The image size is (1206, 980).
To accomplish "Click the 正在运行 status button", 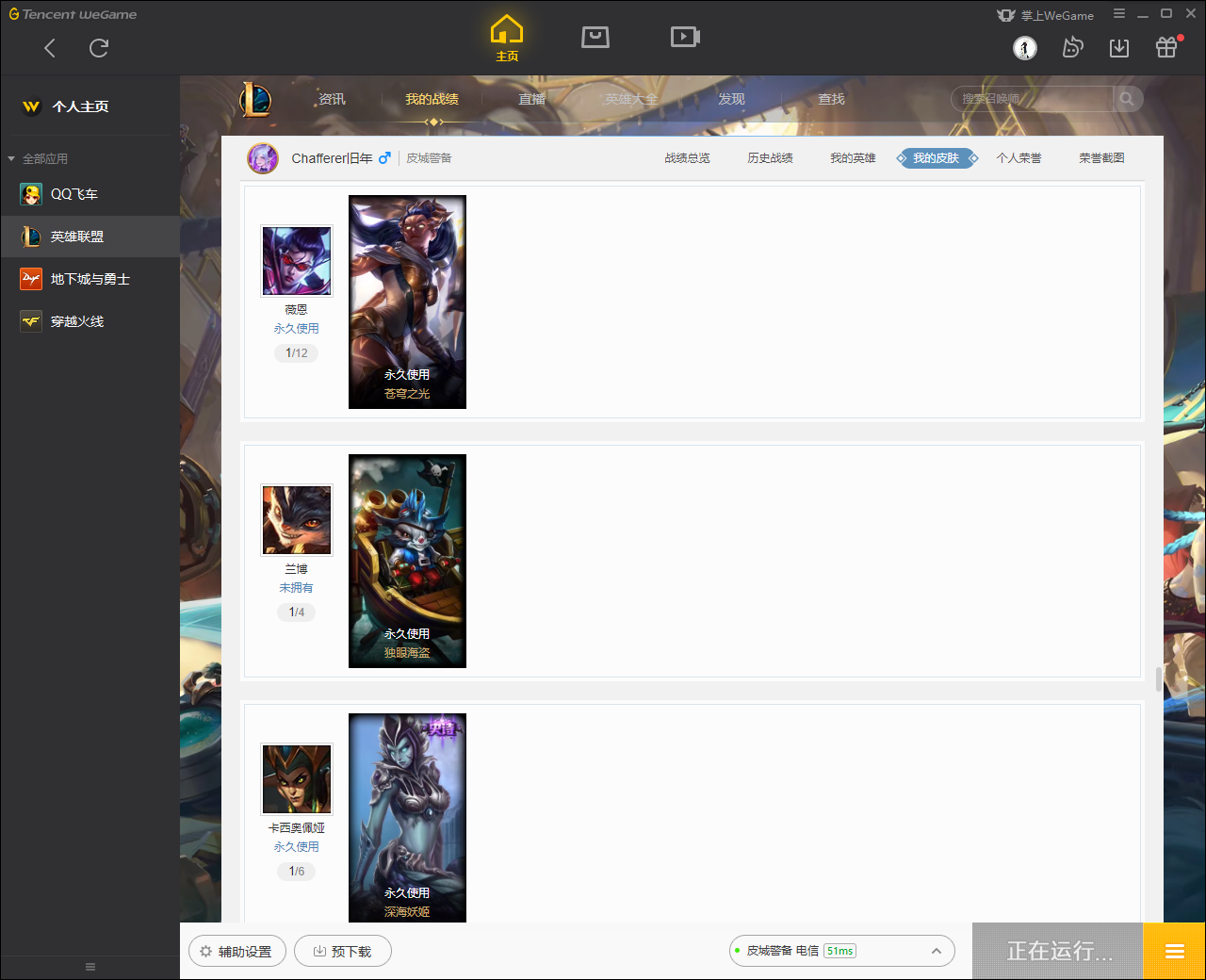I will 1058,951.
